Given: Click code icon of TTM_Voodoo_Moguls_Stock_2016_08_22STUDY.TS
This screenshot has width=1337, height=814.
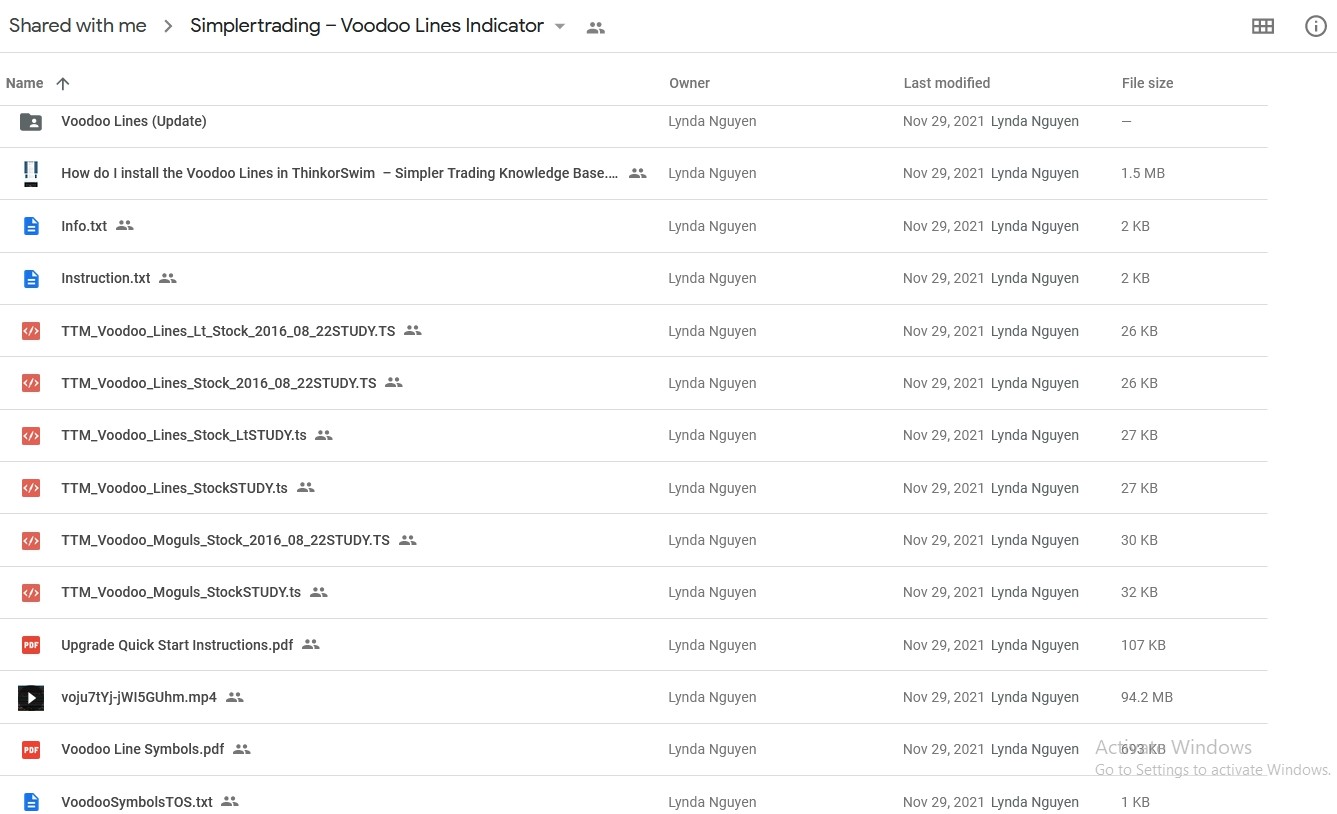Looking at the screenshot, I should 31,540.
